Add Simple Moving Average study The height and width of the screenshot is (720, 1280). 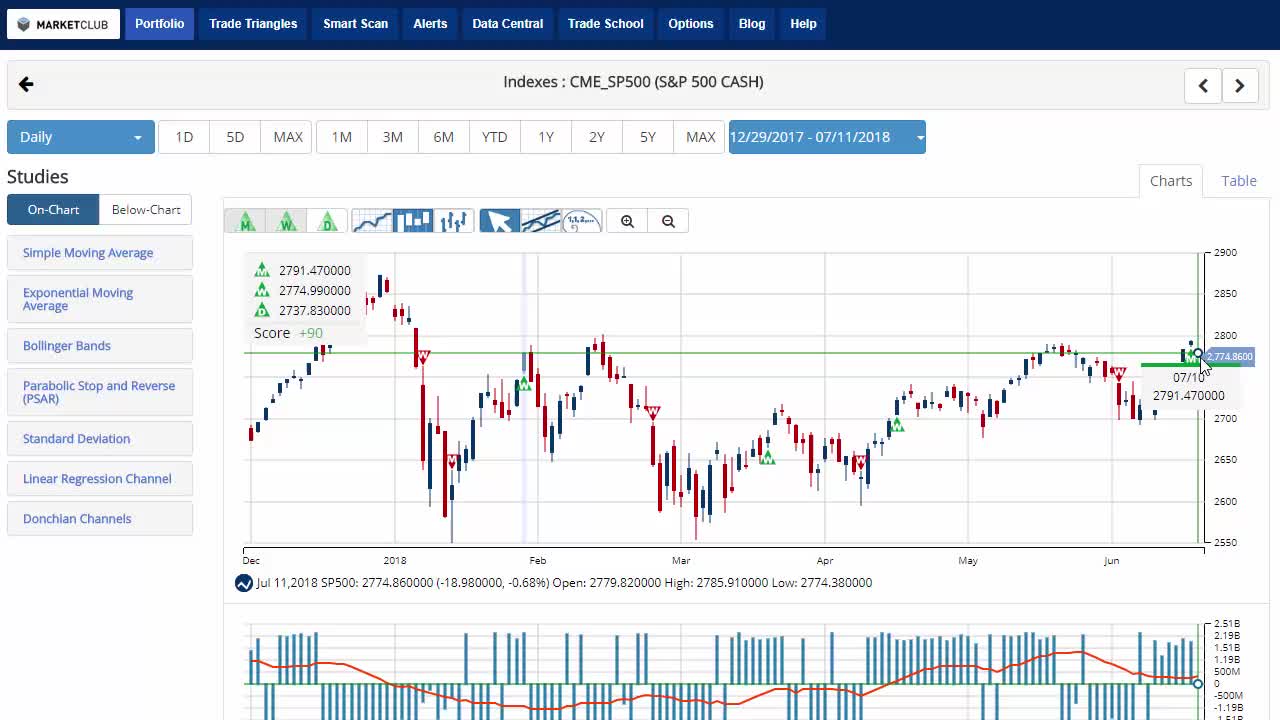100,253
